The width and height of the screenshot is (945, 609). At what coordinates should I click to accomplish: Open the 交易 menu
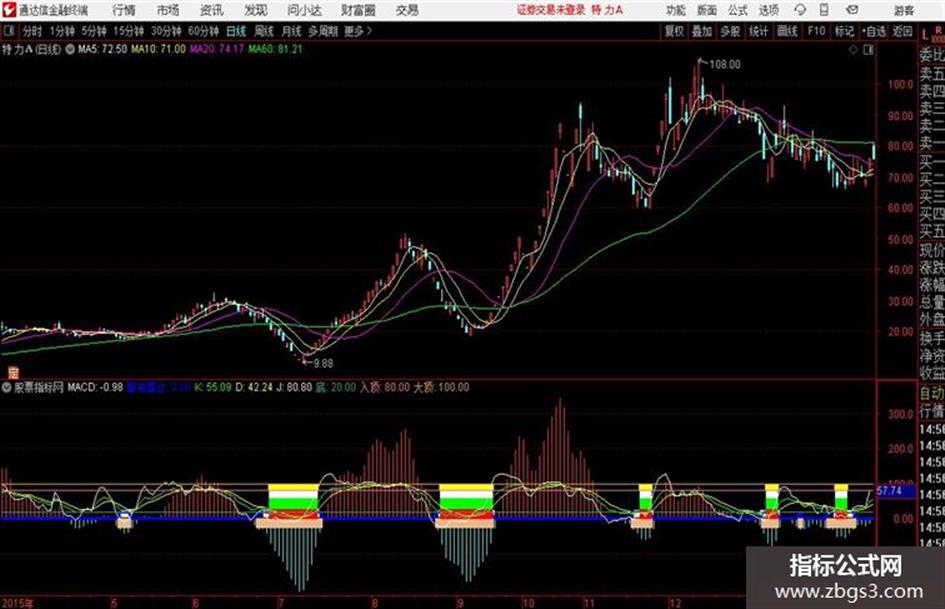click(x=407, y=10)
